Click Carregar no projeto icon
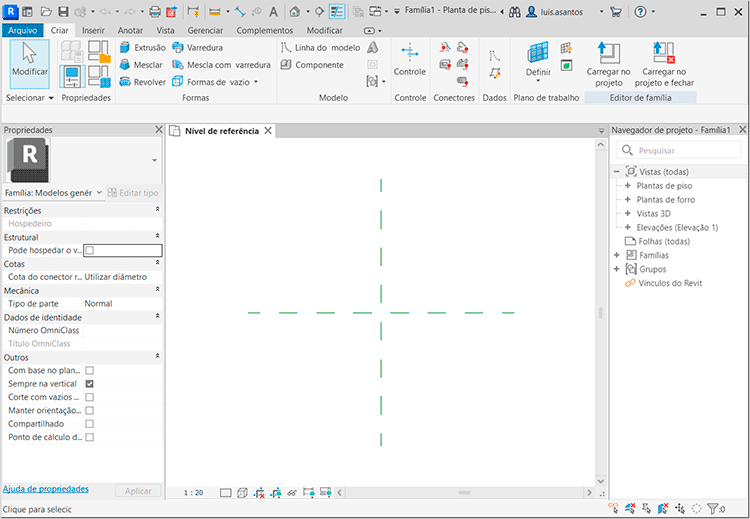750x519 pixels. click(x=608, y=60)
